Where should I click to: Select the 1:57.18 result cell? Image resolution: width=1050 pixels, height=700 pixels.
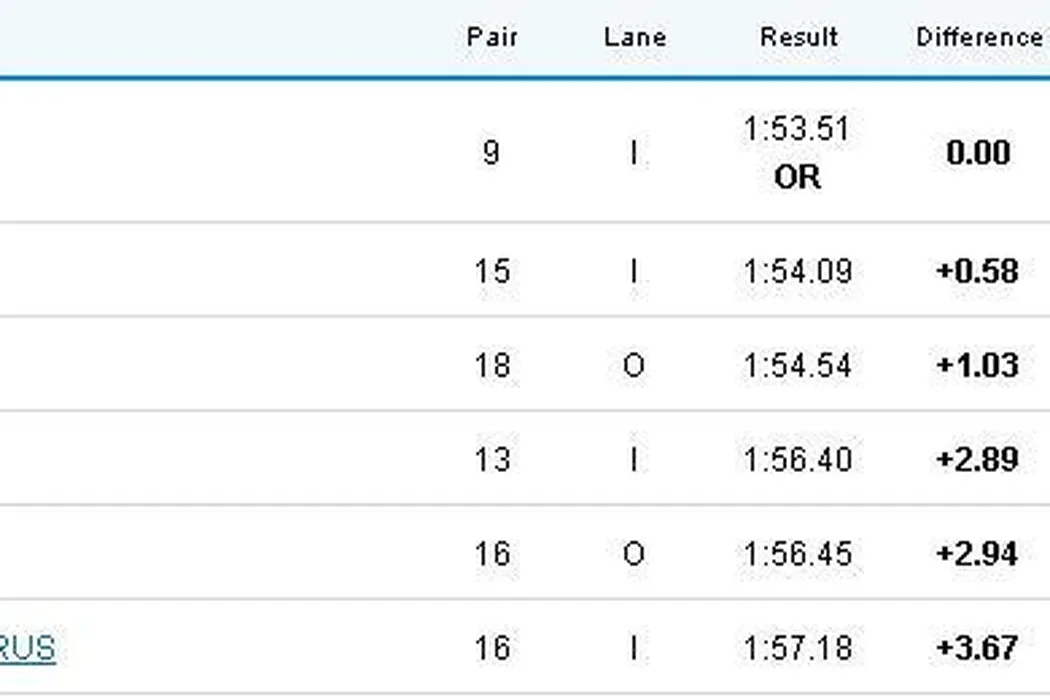(797, 648)
